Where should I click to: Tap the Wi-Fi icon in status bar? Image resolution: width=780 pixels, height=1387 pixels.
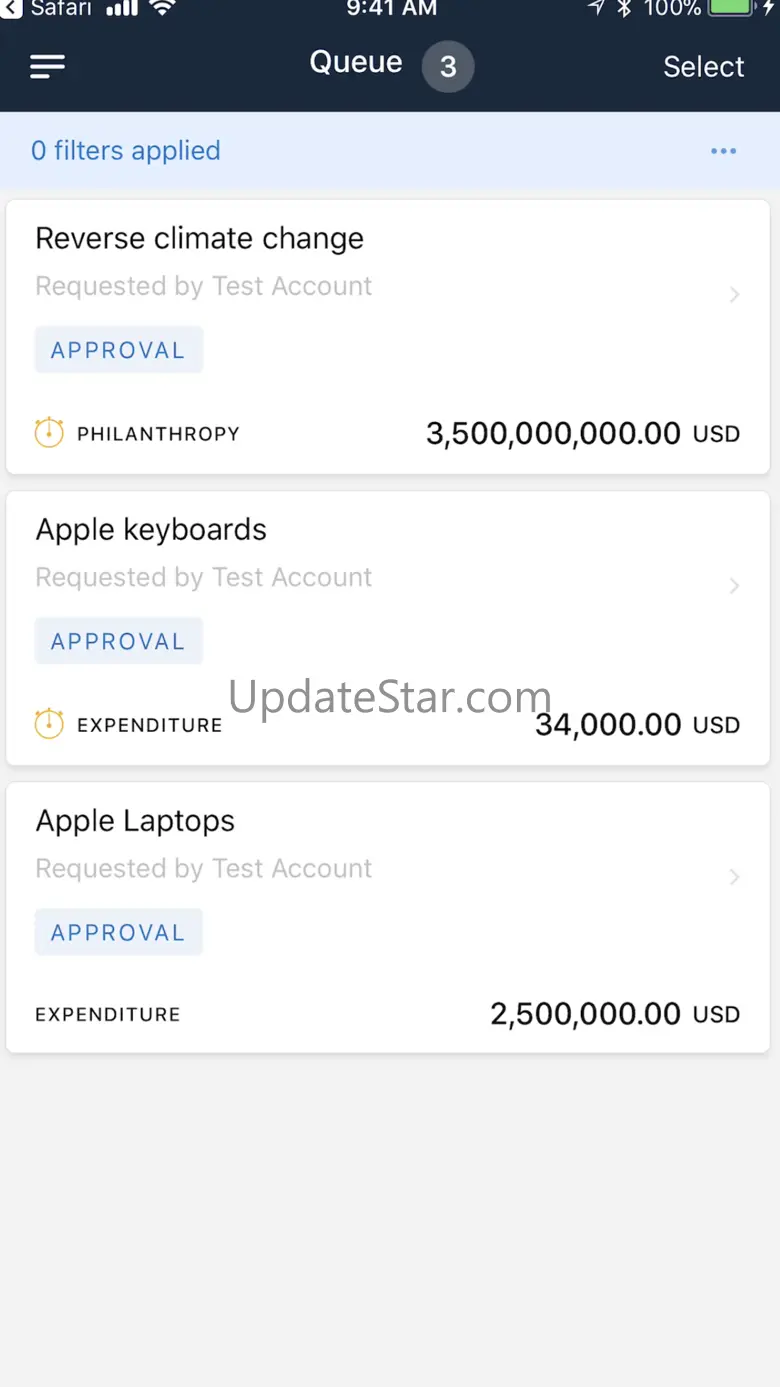(163, 9)
